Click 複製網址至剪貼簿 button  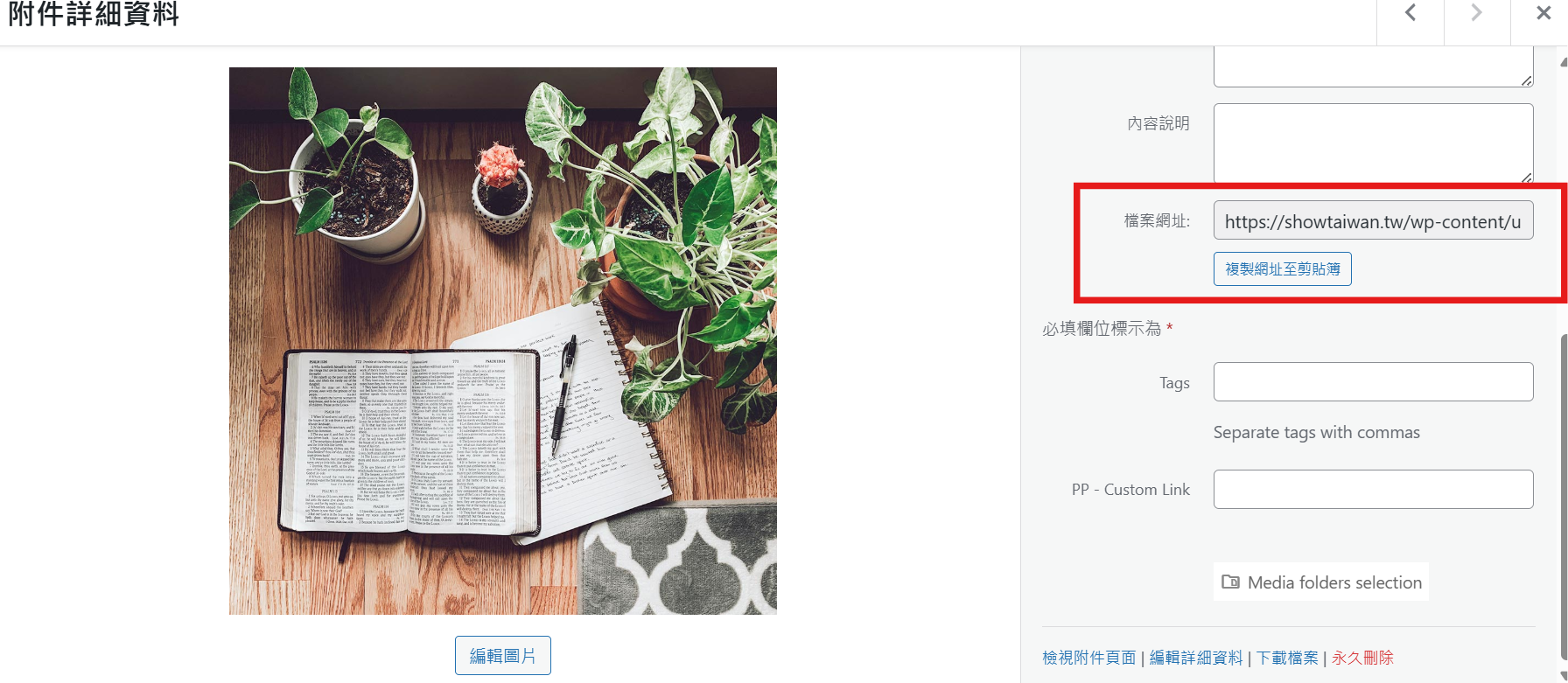coord(1282,268)
